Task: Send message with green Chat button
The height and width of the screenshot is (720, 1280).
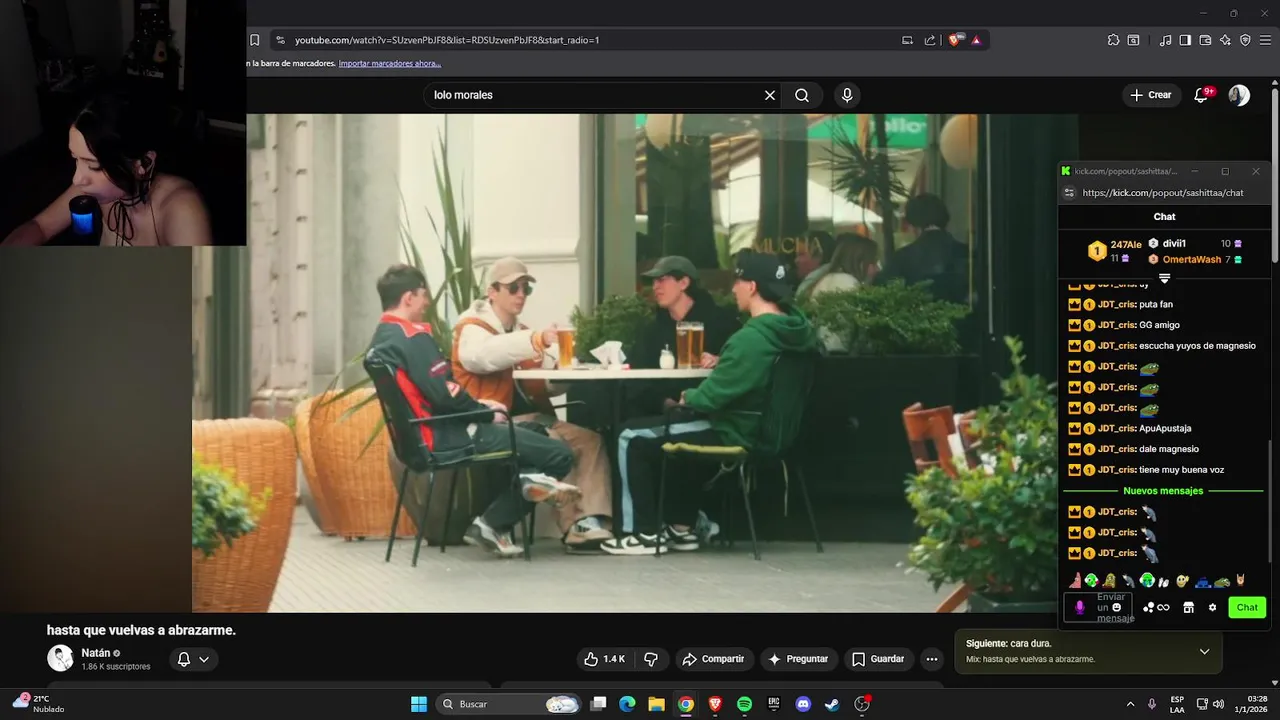Action: coord(1247,607)
